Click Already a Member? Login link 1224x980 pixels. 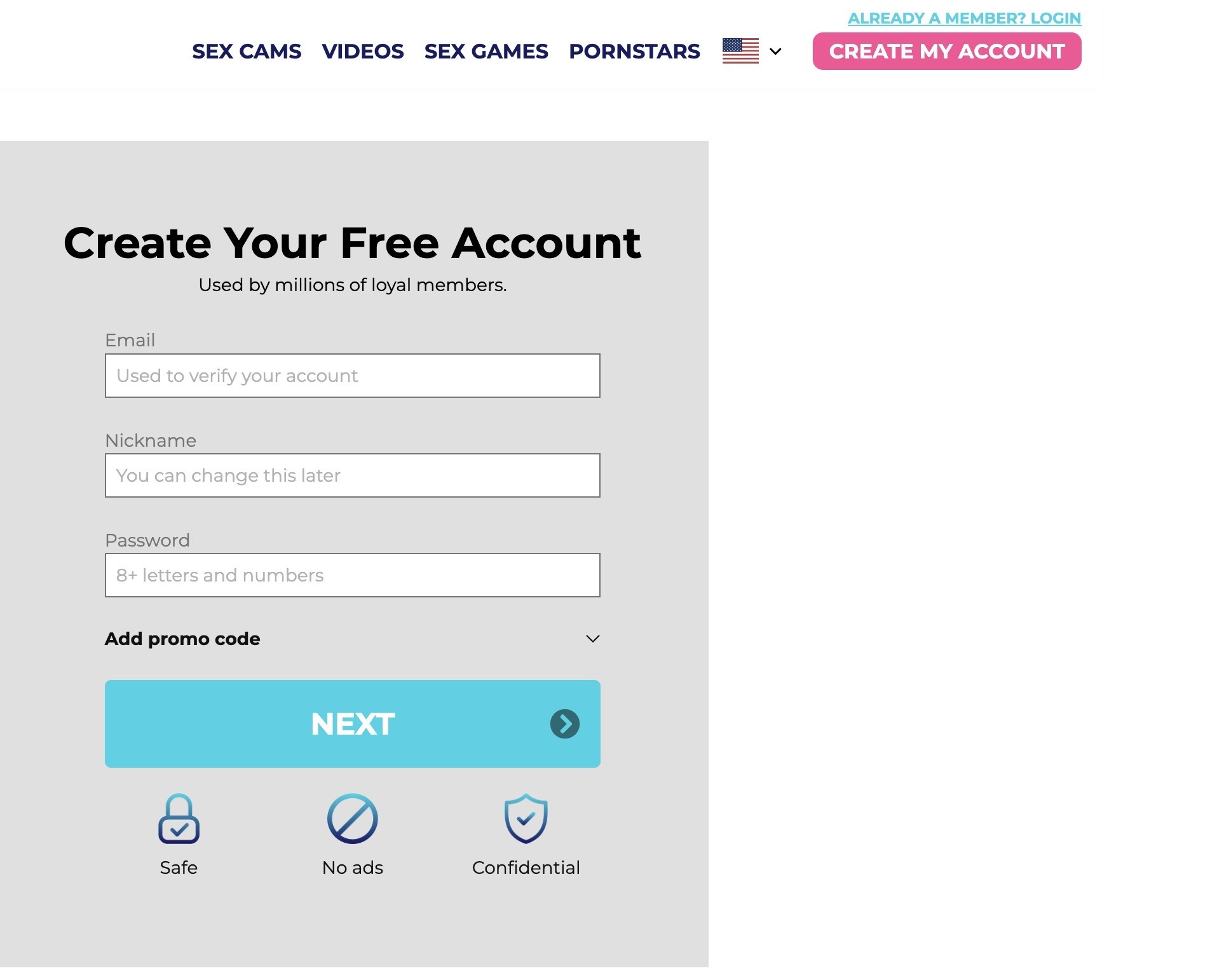point(964,17)
